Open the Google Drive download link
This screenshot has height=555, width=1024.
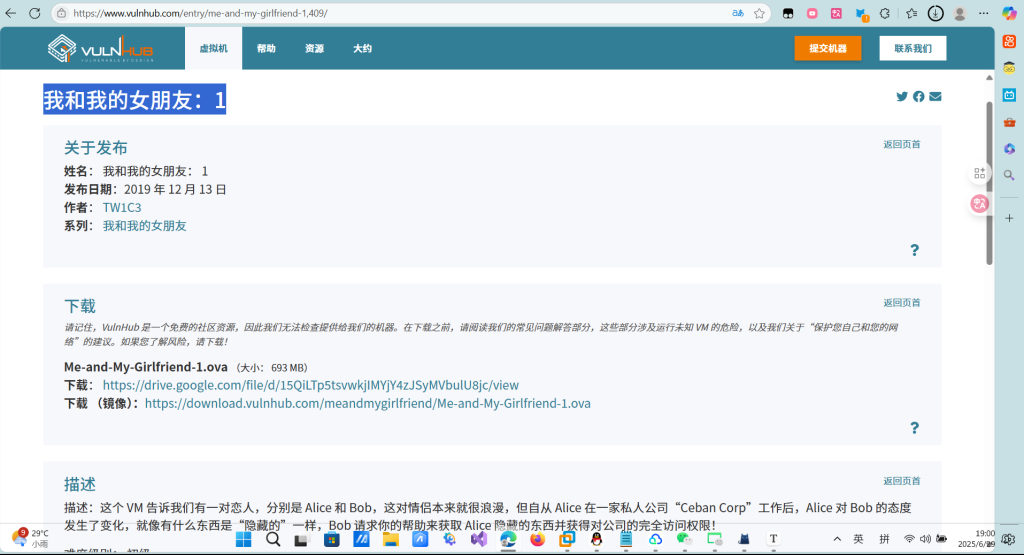[310, 385]
